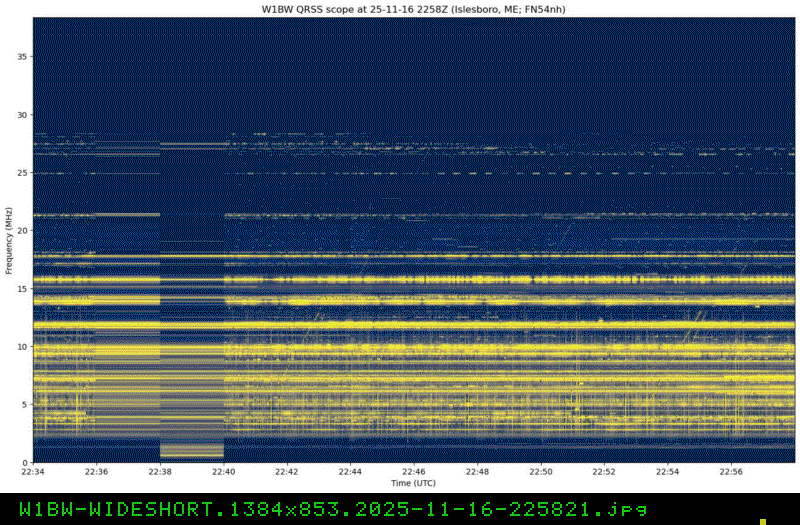Click the 22:44 time tick label
The height and width of the screenshot is (525, 800).
pos(350,472)
